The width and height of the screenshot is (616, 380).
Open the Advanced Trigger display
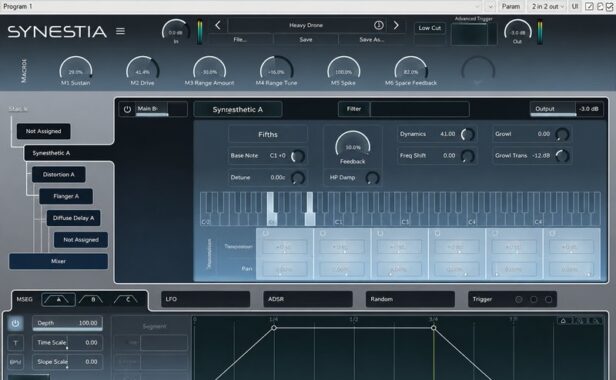473,34
